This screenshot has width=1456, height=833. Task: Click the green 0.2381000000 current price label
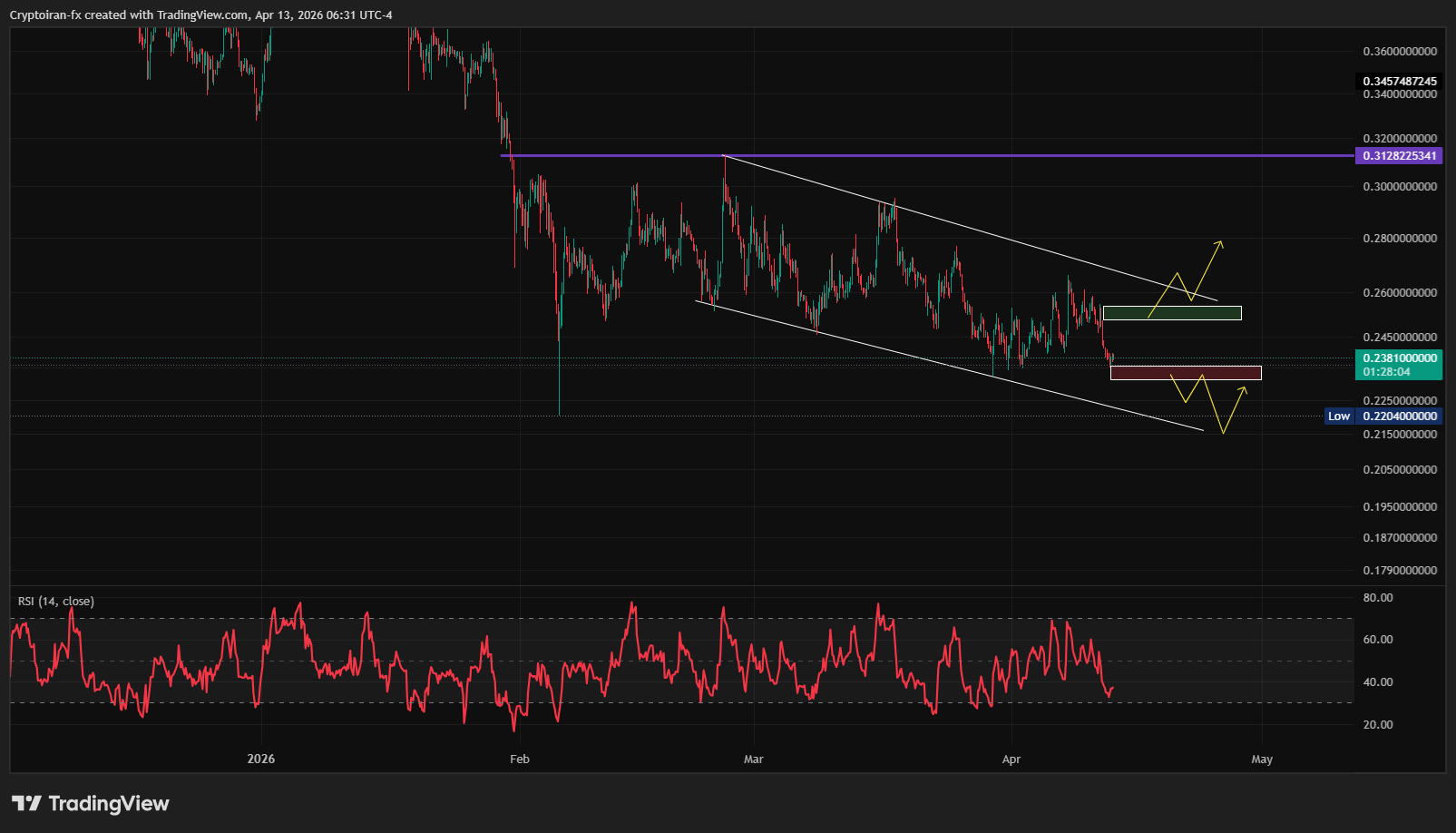(x=1399, y=358)
